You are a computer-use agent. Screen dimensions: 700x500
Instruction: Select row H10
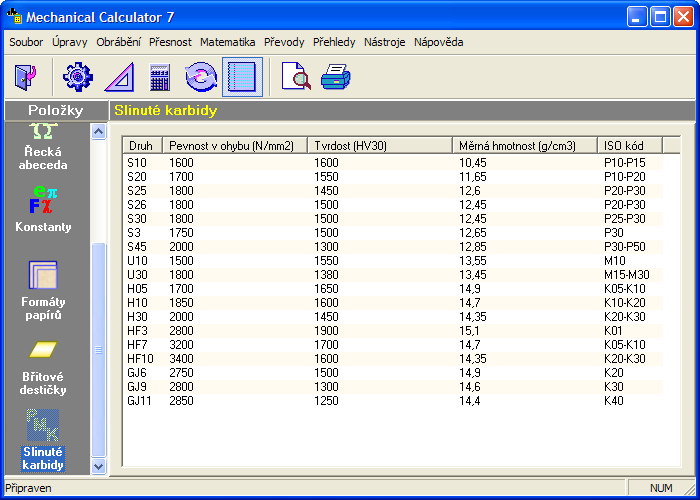click(x=393, y=303)
